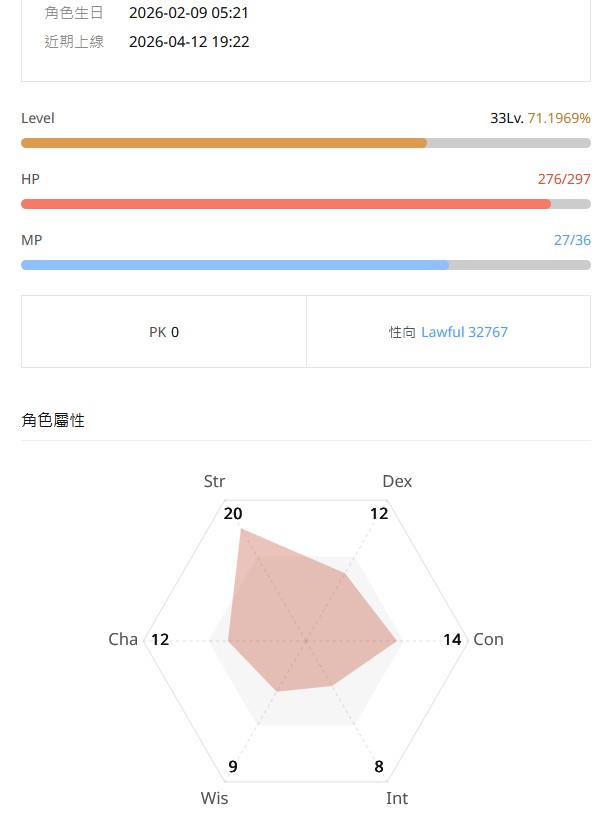Select the Dex stat label
Viewport: 600px width, 824px height.
coord(397,481)
